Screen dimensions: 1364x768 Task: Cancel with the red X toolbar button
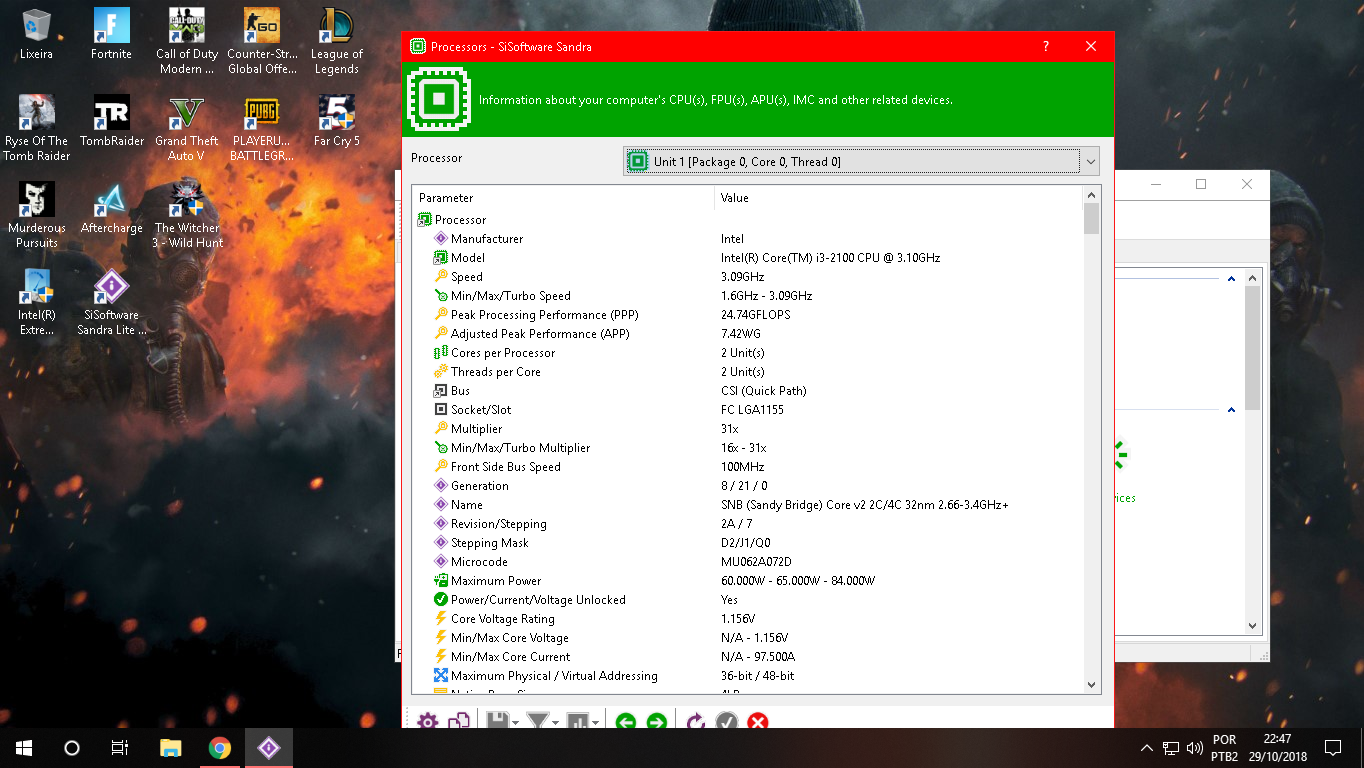point(757,721)
